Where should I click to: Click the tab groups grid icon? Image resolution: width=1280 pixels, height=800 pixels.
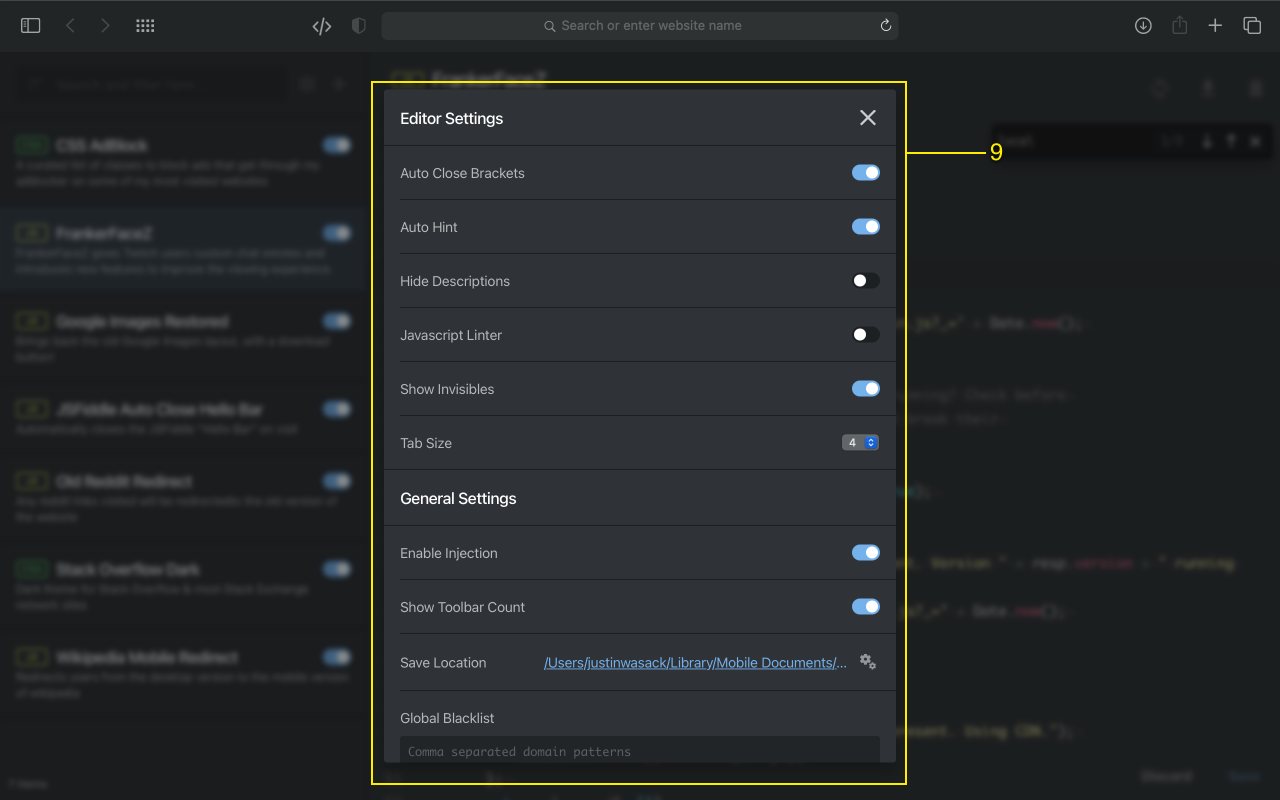(145, 25)
